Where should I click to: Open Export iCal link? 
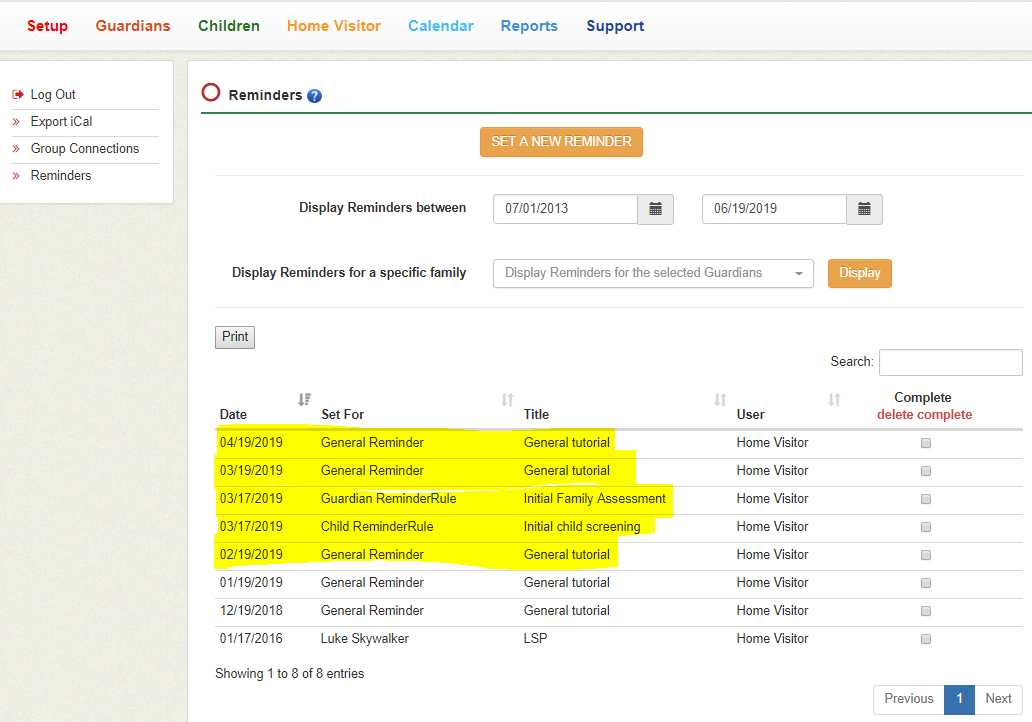pos(61,122)
